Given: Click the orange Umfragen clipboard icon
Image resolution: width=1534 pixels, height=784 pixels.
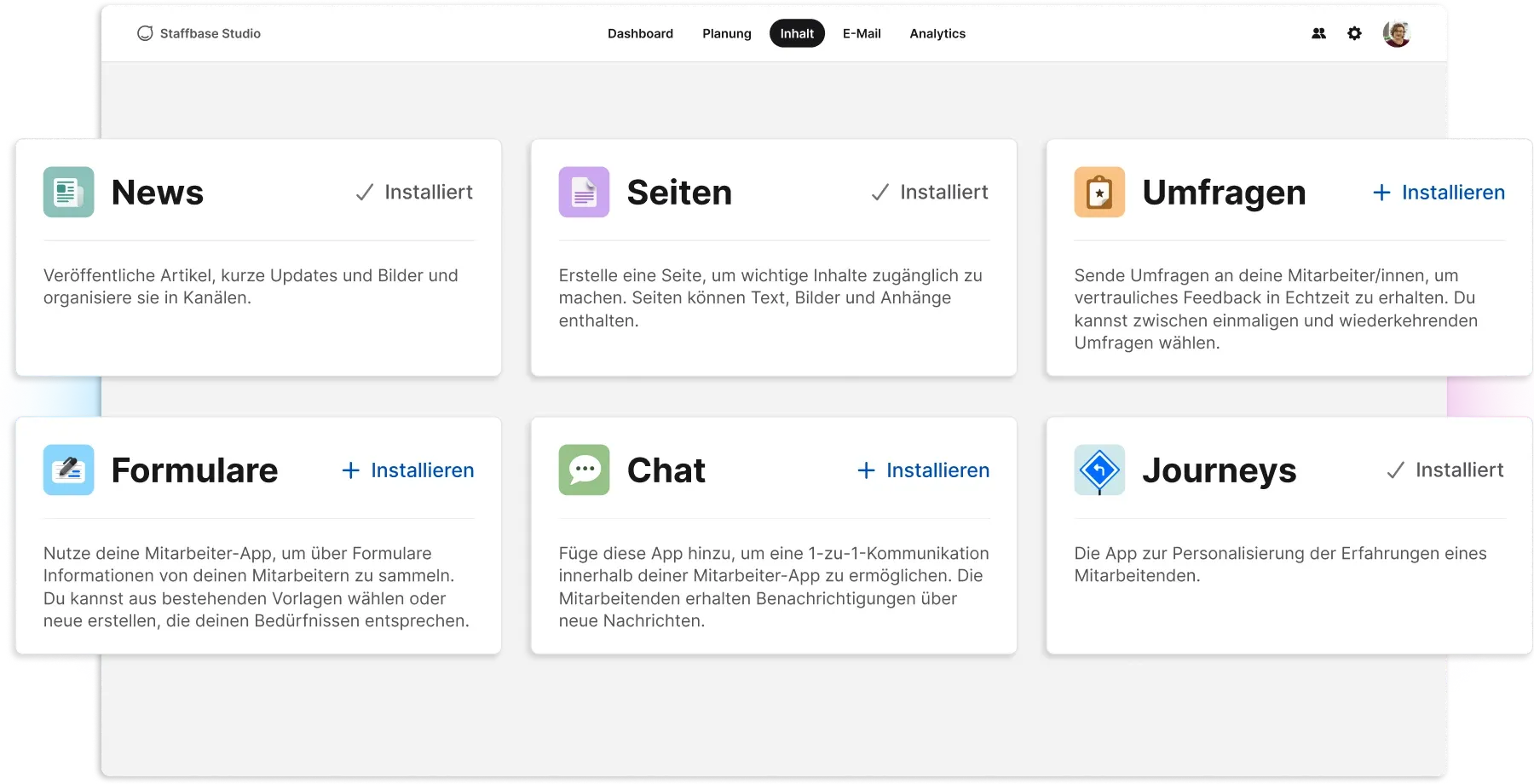Looking at the screenshot, I should click(1099, 193).
